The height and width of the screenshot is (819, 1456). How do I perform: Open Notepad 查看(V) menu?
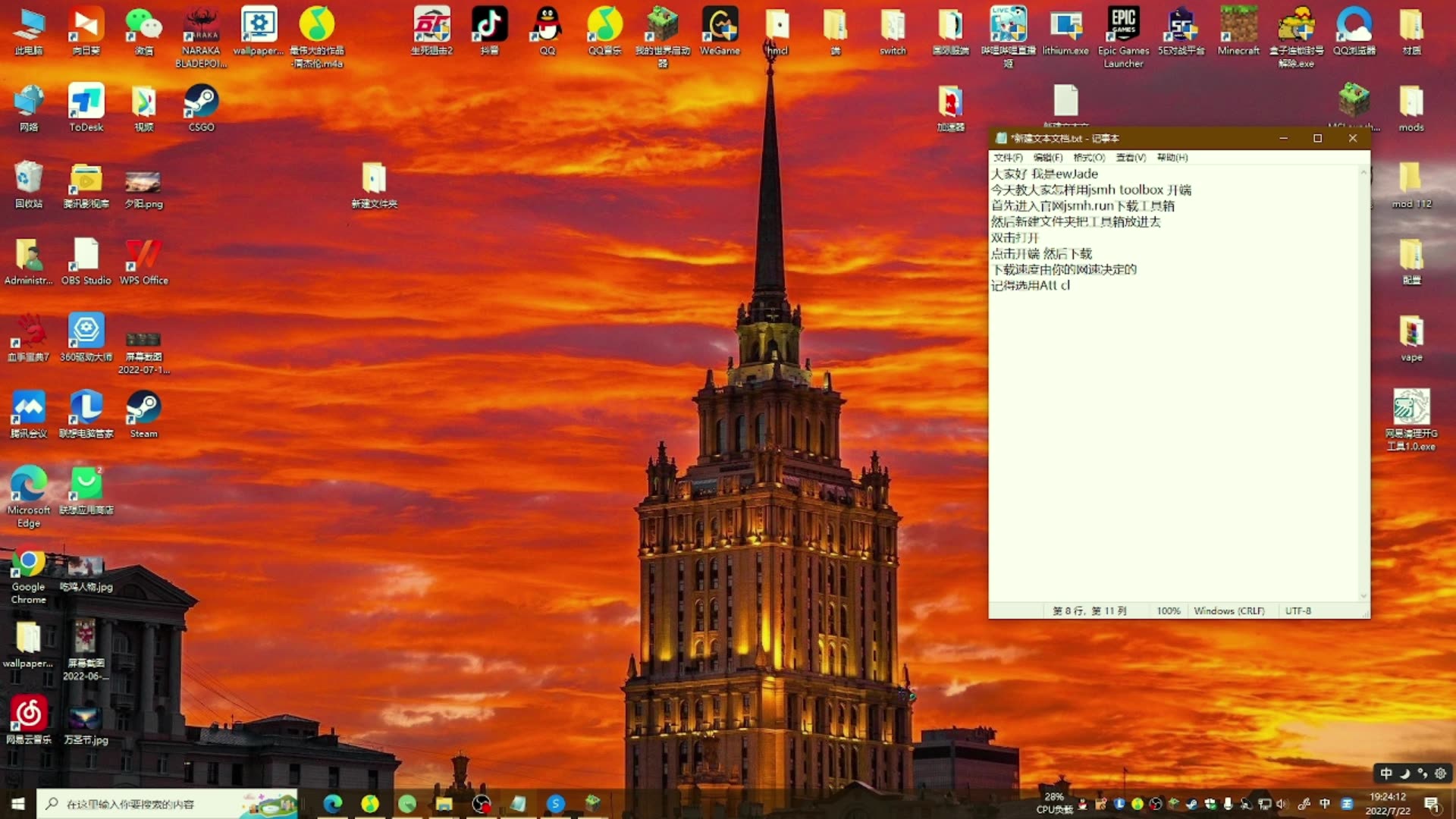click(1131, 158)
